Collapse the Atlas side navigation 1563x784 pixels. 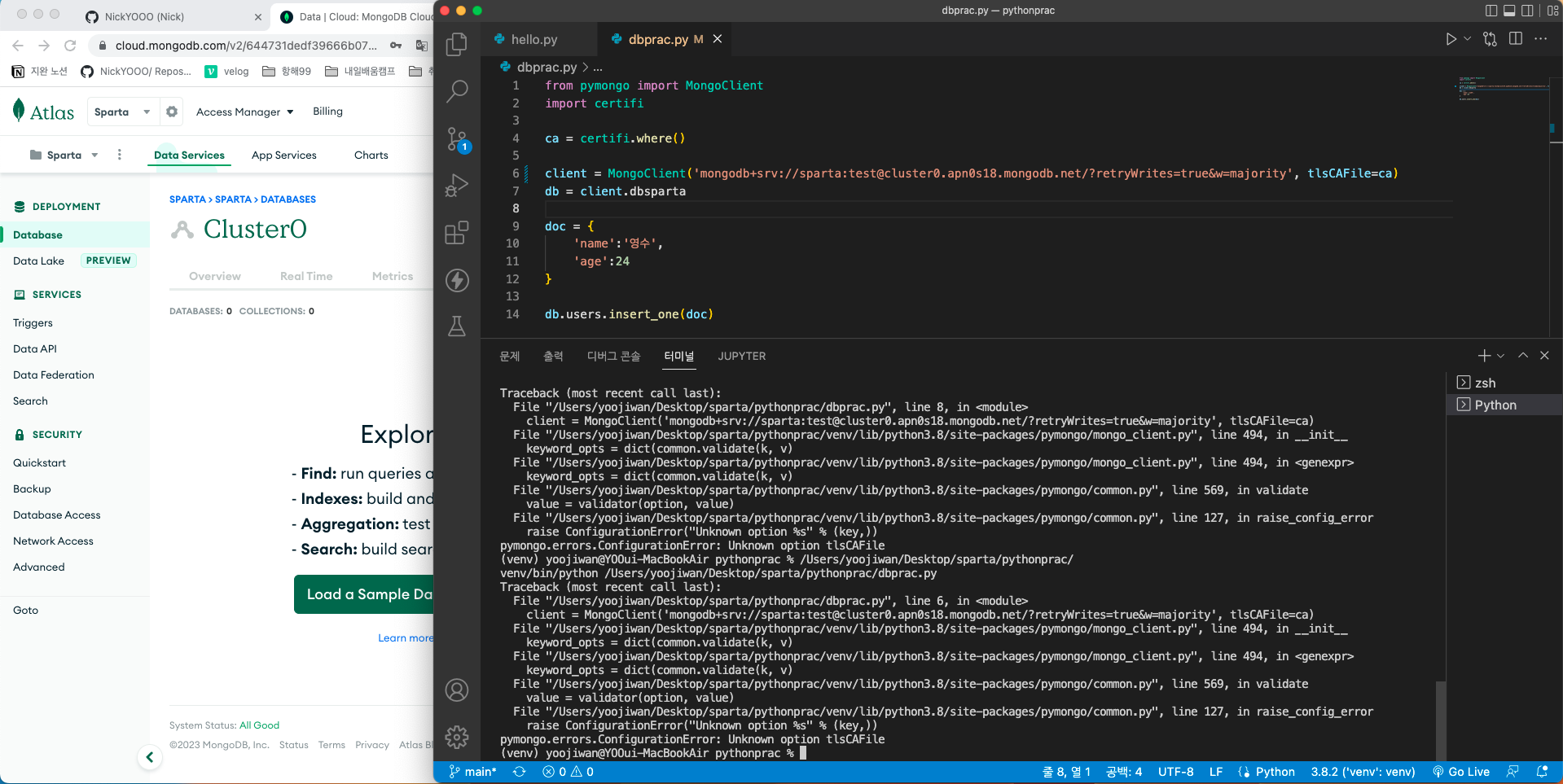pyautogui.click(x=150, y=757)
